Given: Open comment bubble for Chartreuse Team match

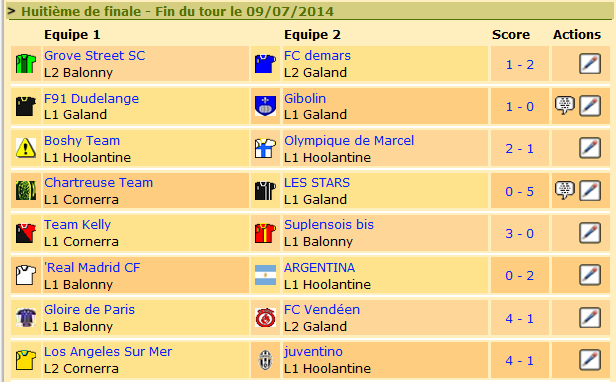Looking at the screenshot, I should [x=565, y=190].
